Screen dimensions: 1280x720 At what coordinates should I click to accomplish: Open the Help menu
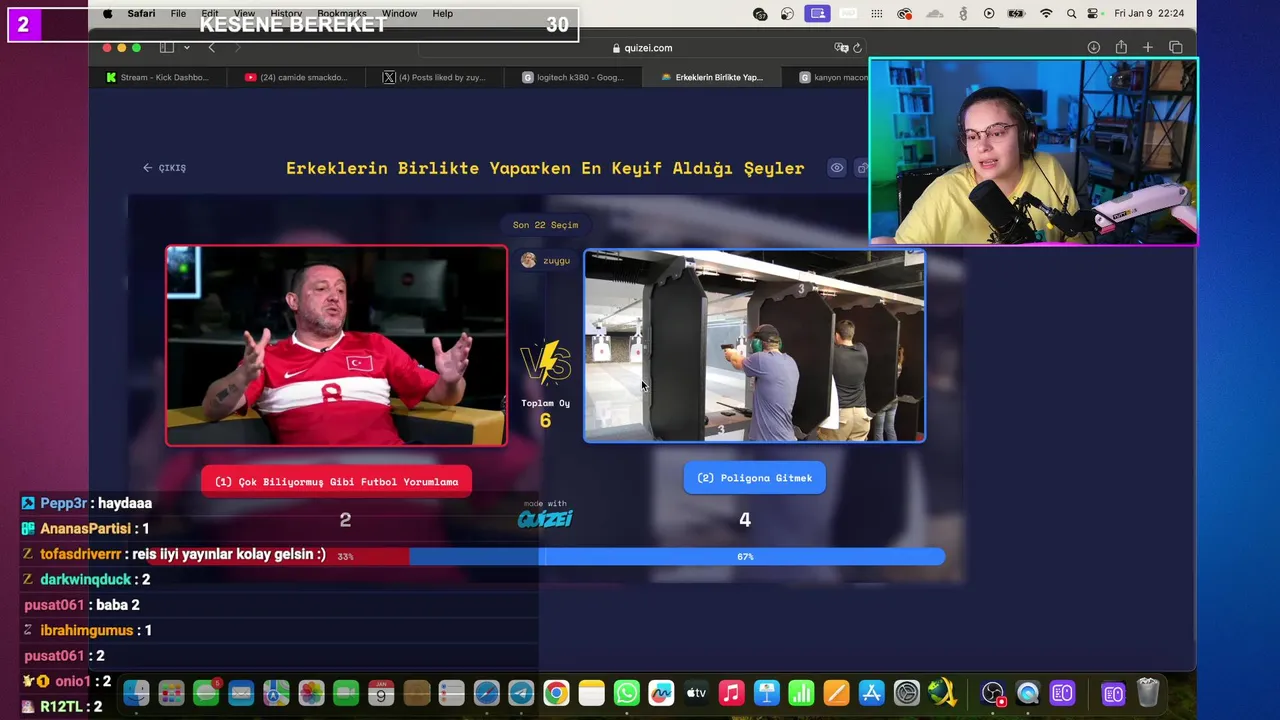[x=443, y=14]
